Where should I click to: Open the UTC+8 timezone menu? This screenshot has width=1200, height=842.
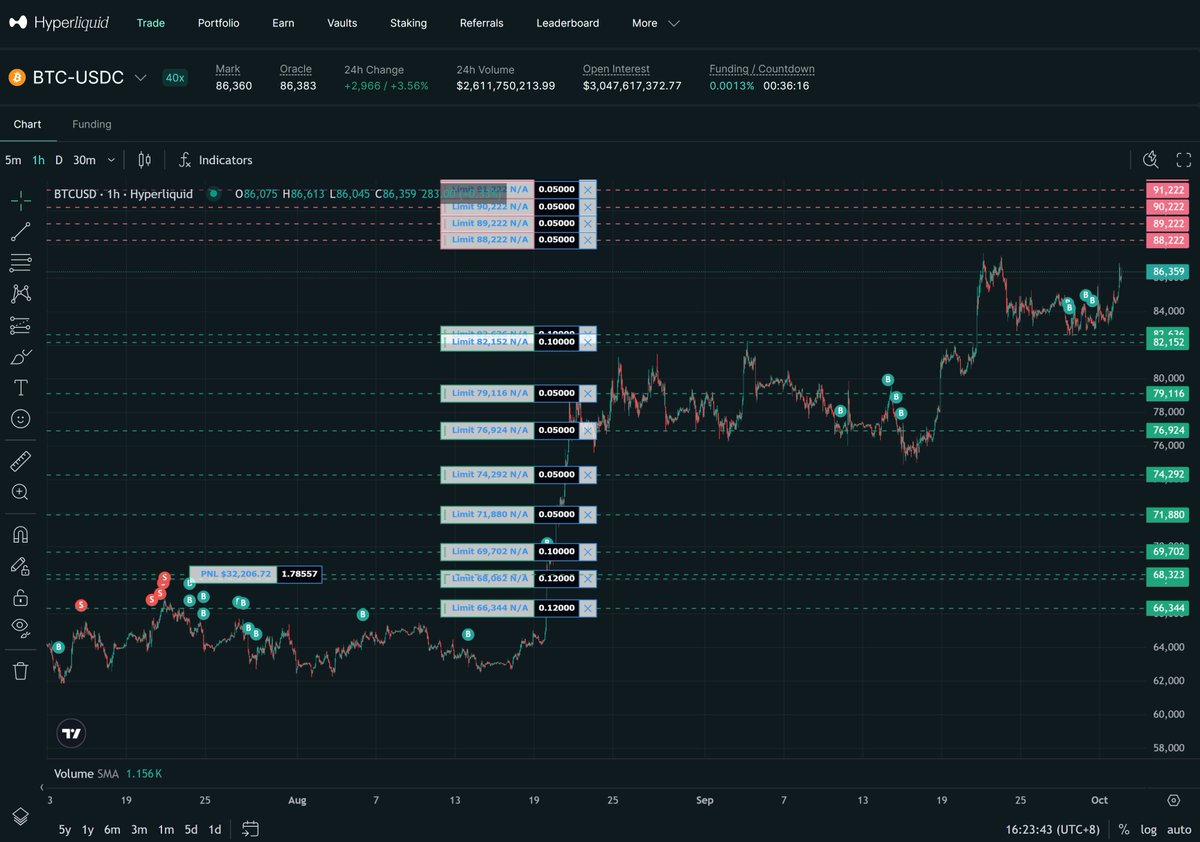[1054, 829]
